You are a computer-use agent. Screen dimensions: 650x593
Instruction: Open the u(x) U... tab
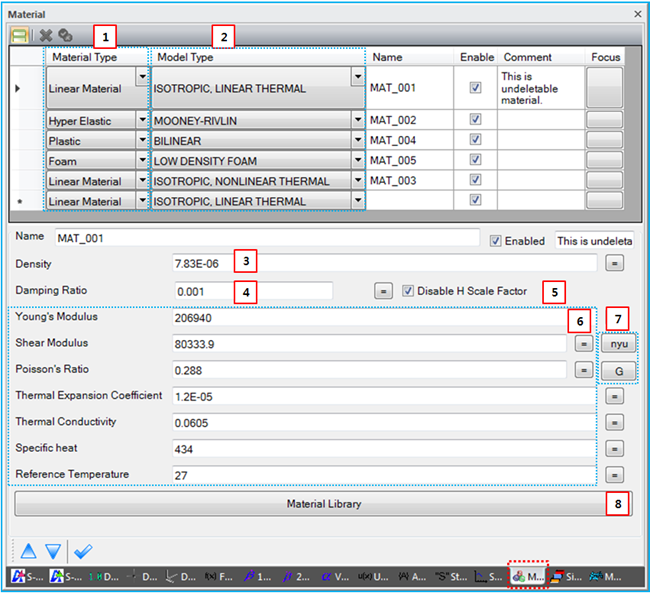tap(373, 576)
